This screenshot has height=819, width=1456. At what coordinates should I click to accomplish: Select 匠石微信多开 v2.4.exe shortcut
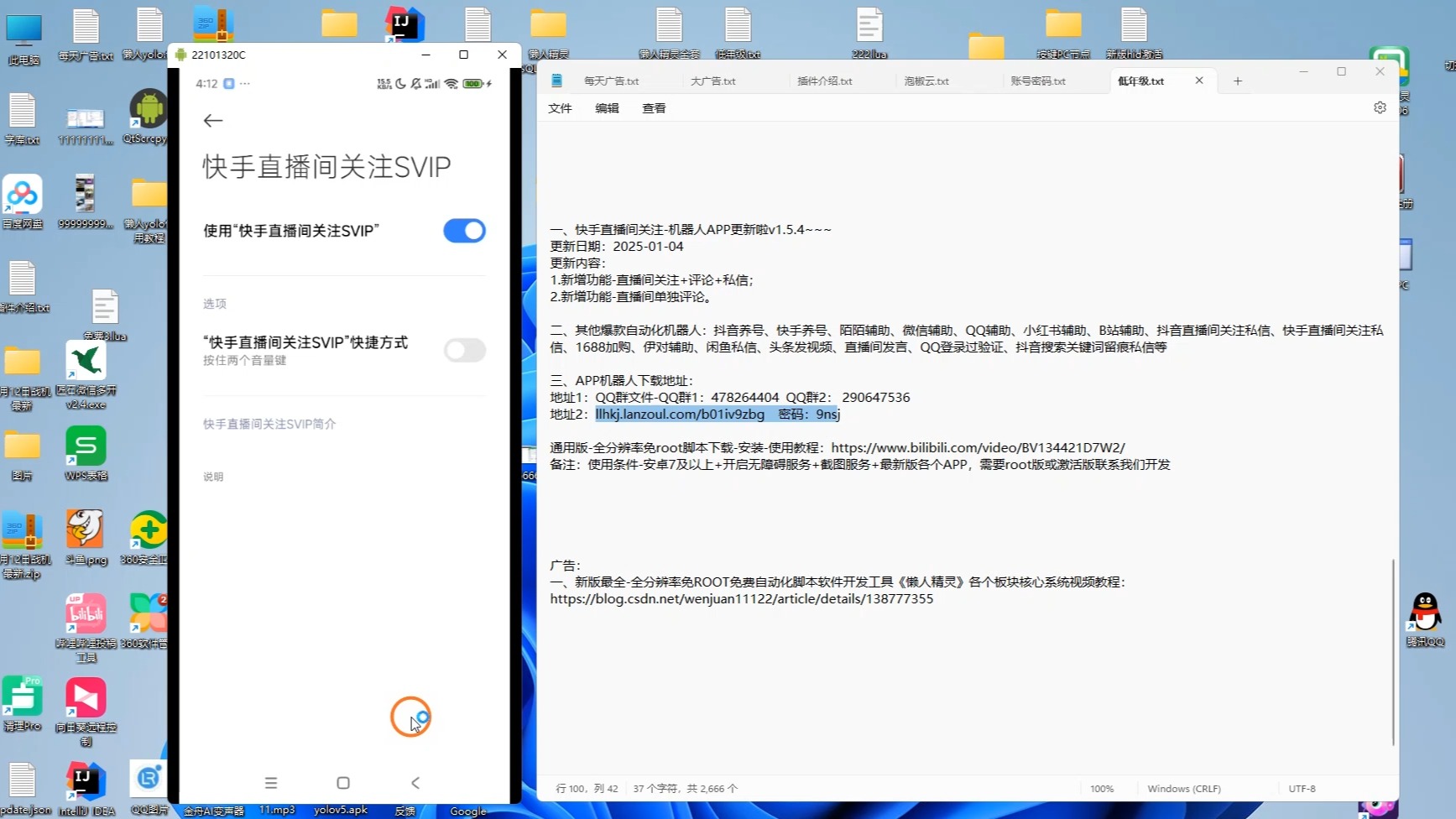[86, 375]
